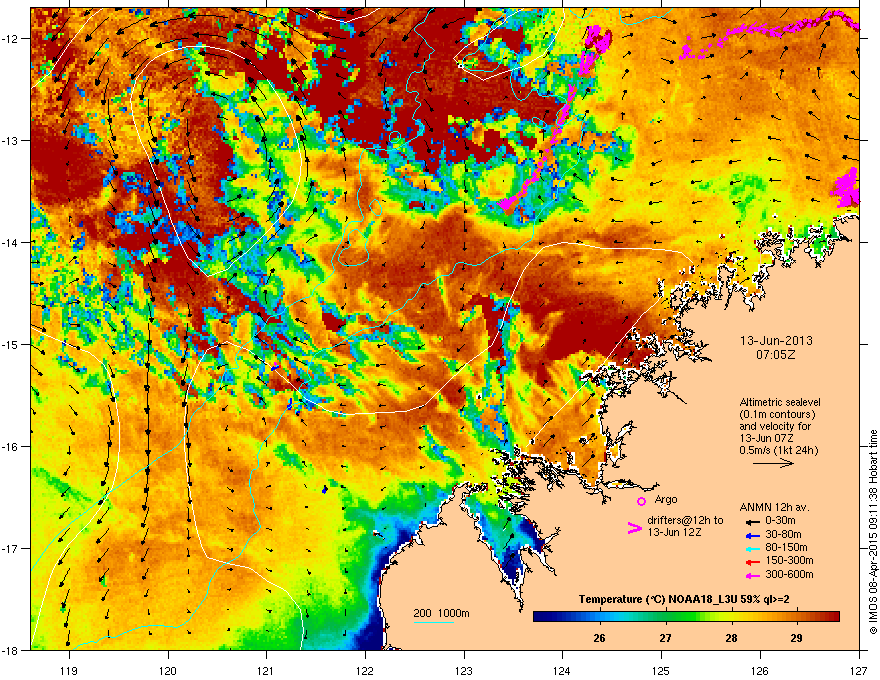Click longitude axis label 125
Viewport: 880px width, 680px height.
point(662,670)
